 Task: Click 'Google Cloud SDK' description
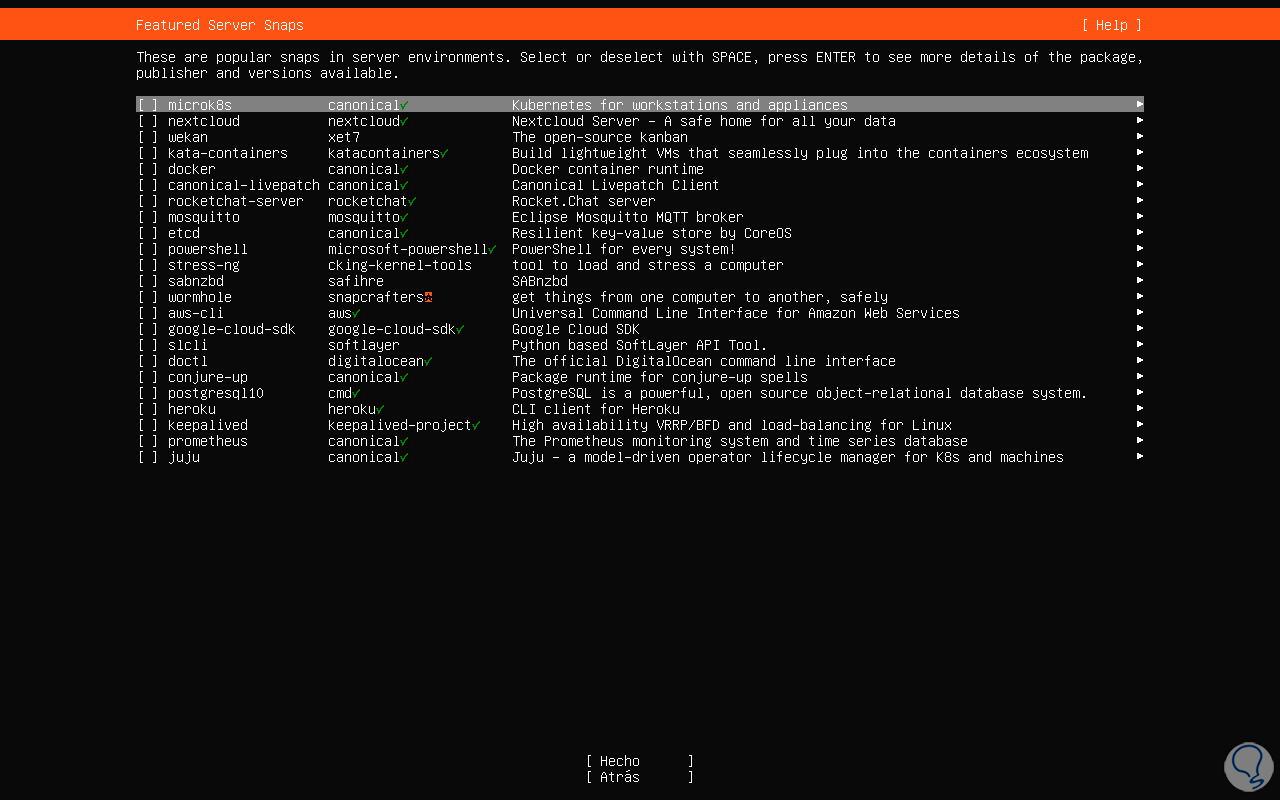pyautogui.click(x=576, y=329)
